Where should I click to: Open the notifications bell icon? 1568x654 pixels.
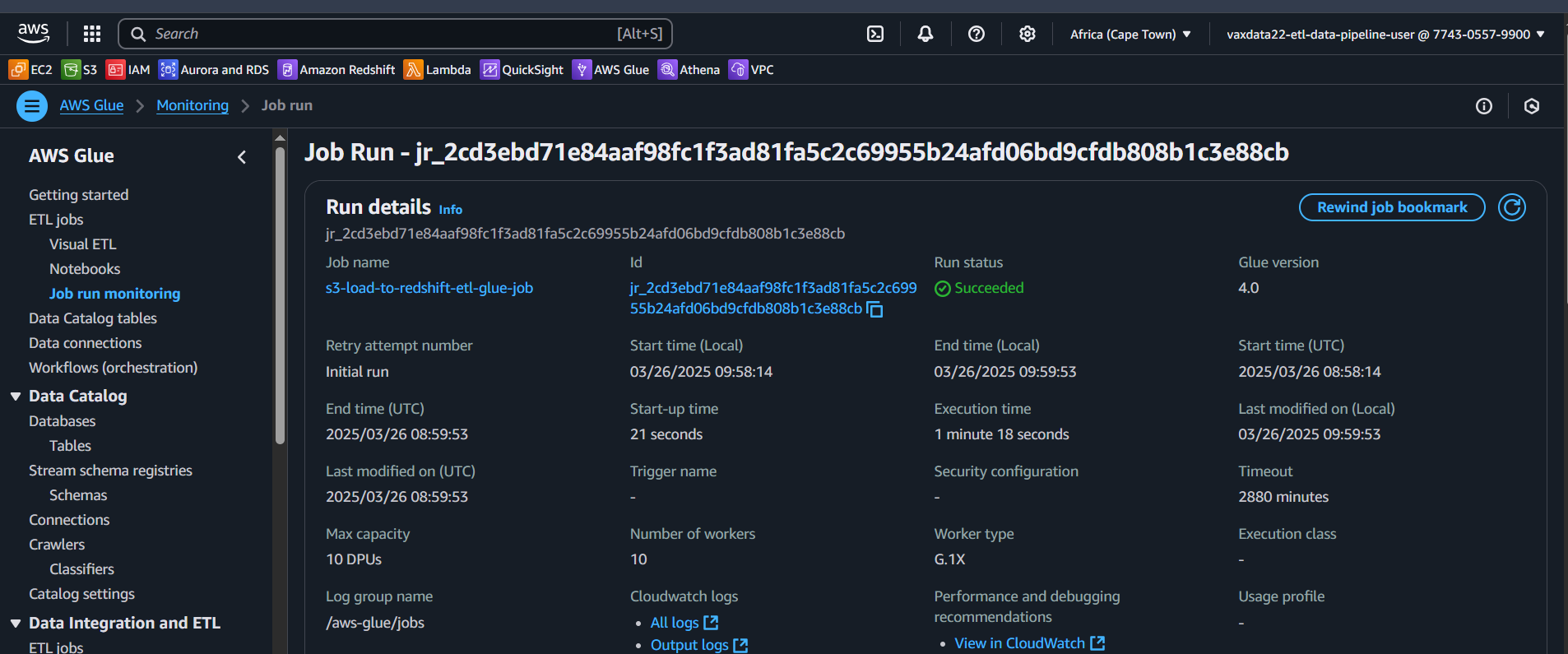click(x=925, y=34)
